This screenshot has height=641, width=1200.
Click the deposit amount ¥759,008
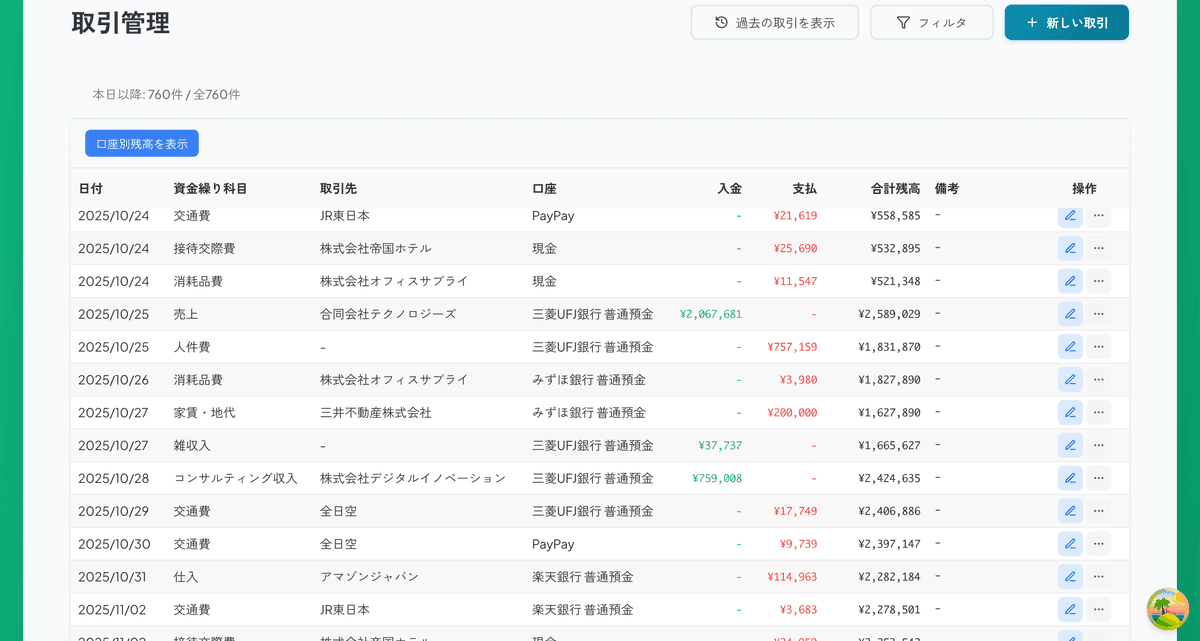point(717,478)
